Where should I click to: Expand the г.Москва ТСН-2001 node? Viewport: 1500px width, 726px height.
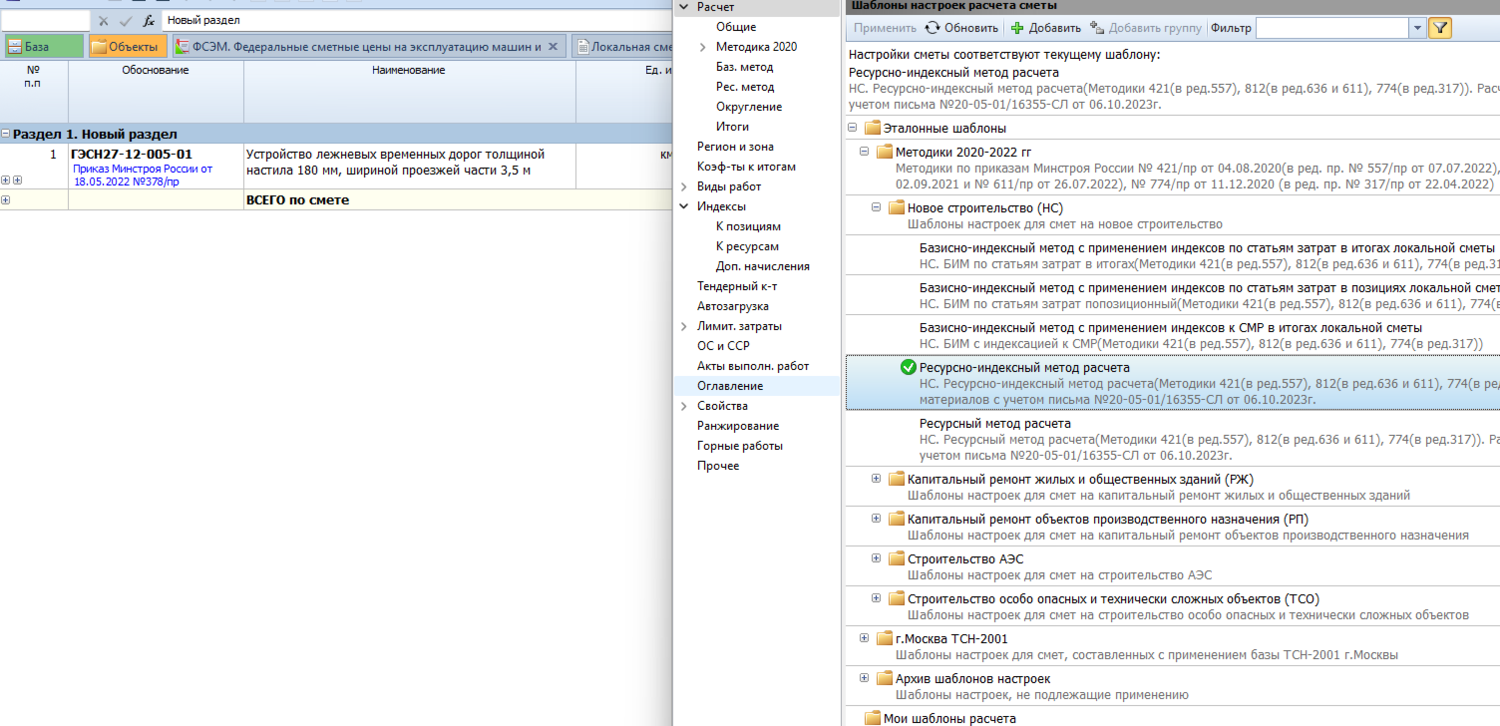[864, 638]
